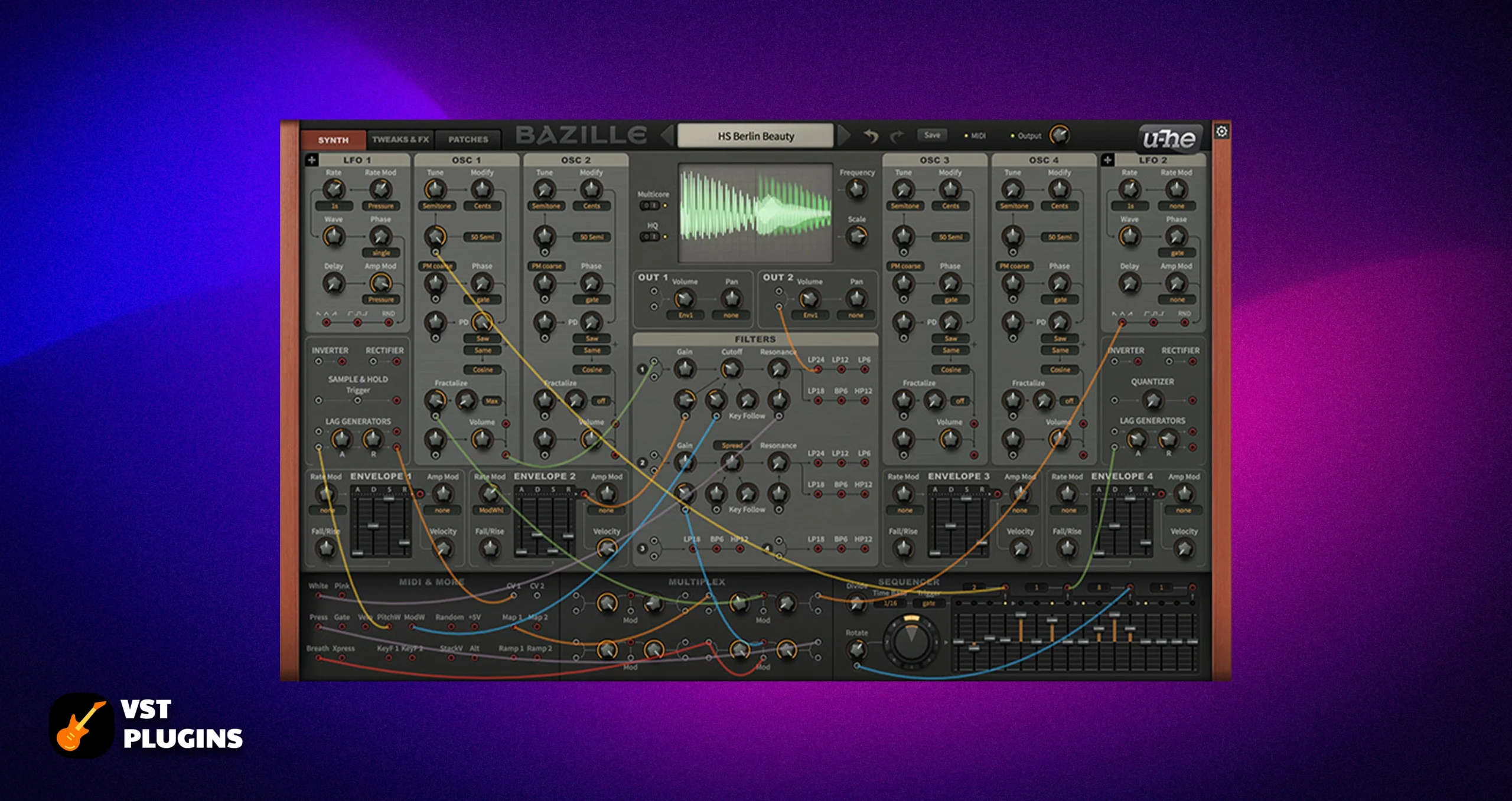Image resolution: width=1512 pixels, height=801 pixels.
Task: Open LFO 1 Phase 'single' selector
Action: (381, 253)
